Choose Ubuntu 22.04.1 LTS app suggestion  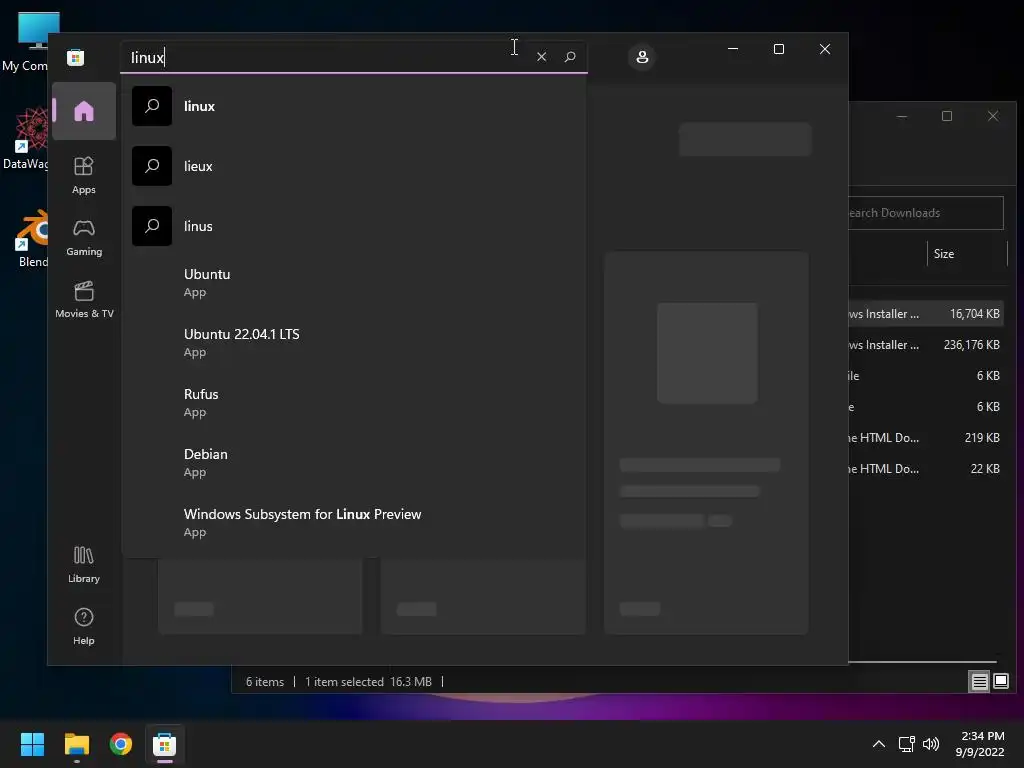pos(354,342)
